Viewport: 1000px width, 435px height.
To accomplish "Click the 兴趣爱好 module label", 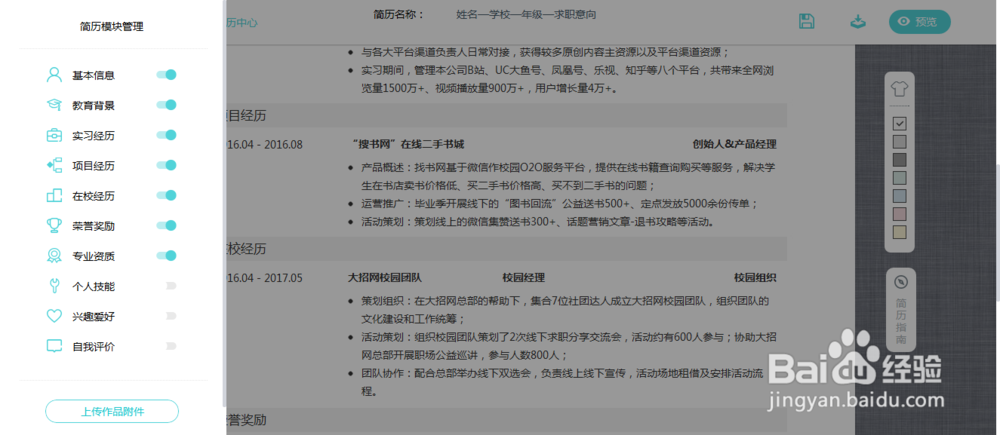I will coord(94,316).
